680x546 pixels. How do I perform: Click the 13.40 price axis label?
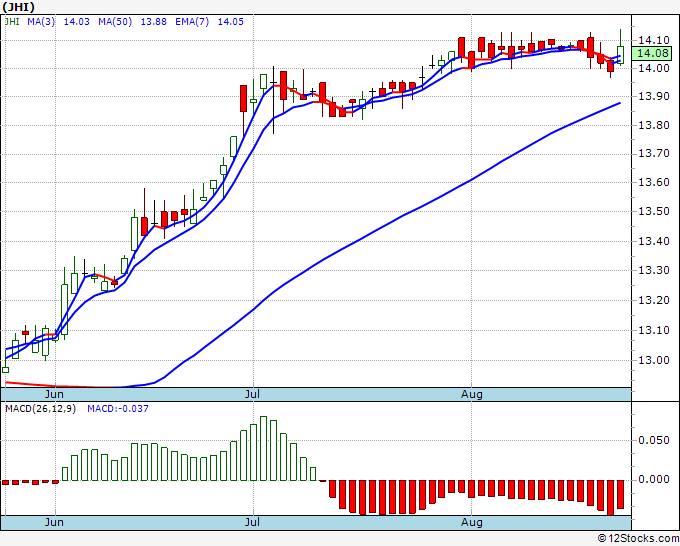pyautogui.click(x=654, y=241)
